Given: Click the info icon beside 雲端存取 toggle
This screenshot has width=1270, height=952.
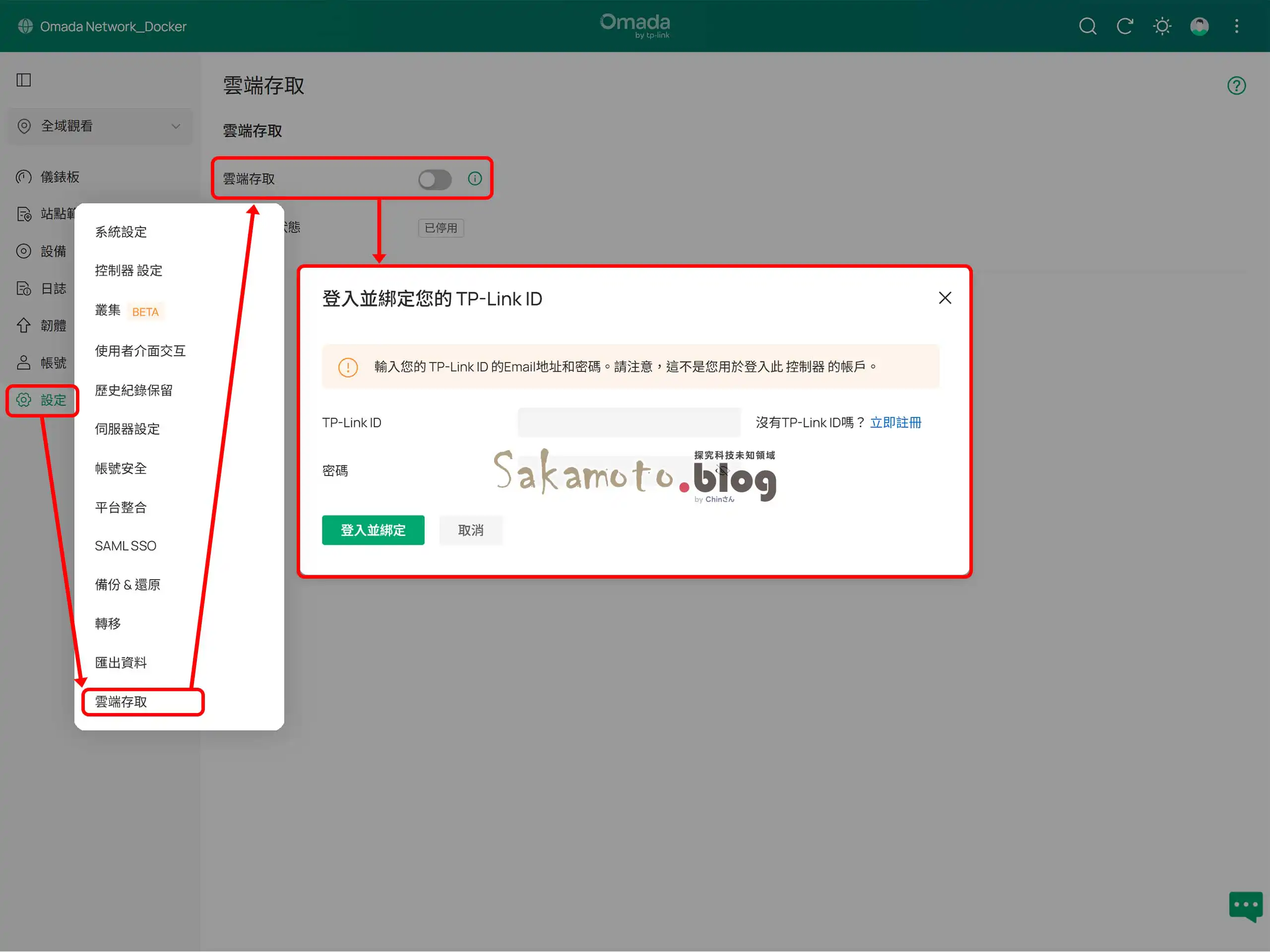Looking at the screenshot, I should (x=474, y=178).
